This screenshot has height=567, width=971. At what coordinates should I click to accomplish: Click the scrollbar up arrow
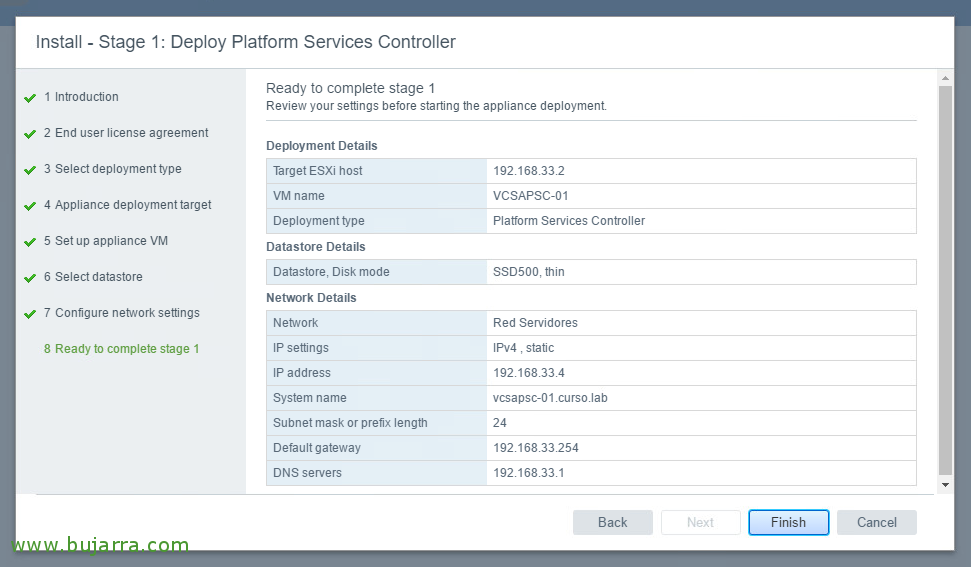(945, 78)
